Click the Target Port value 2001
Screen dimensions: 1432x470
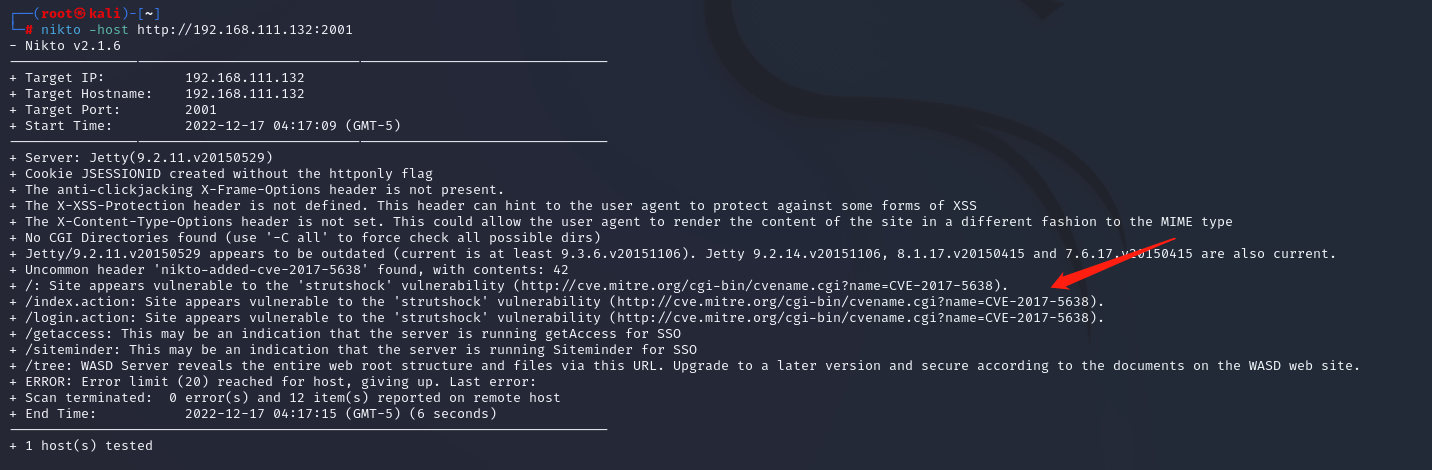[x=201, y=109]
